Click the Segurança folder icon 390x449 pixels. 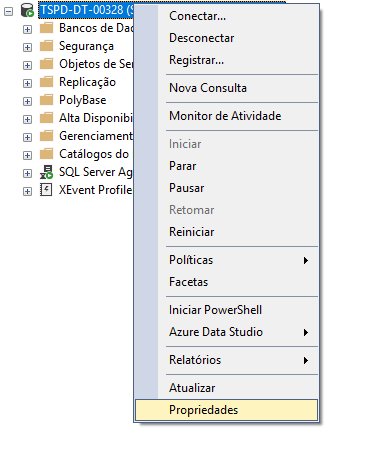(46, 46)
